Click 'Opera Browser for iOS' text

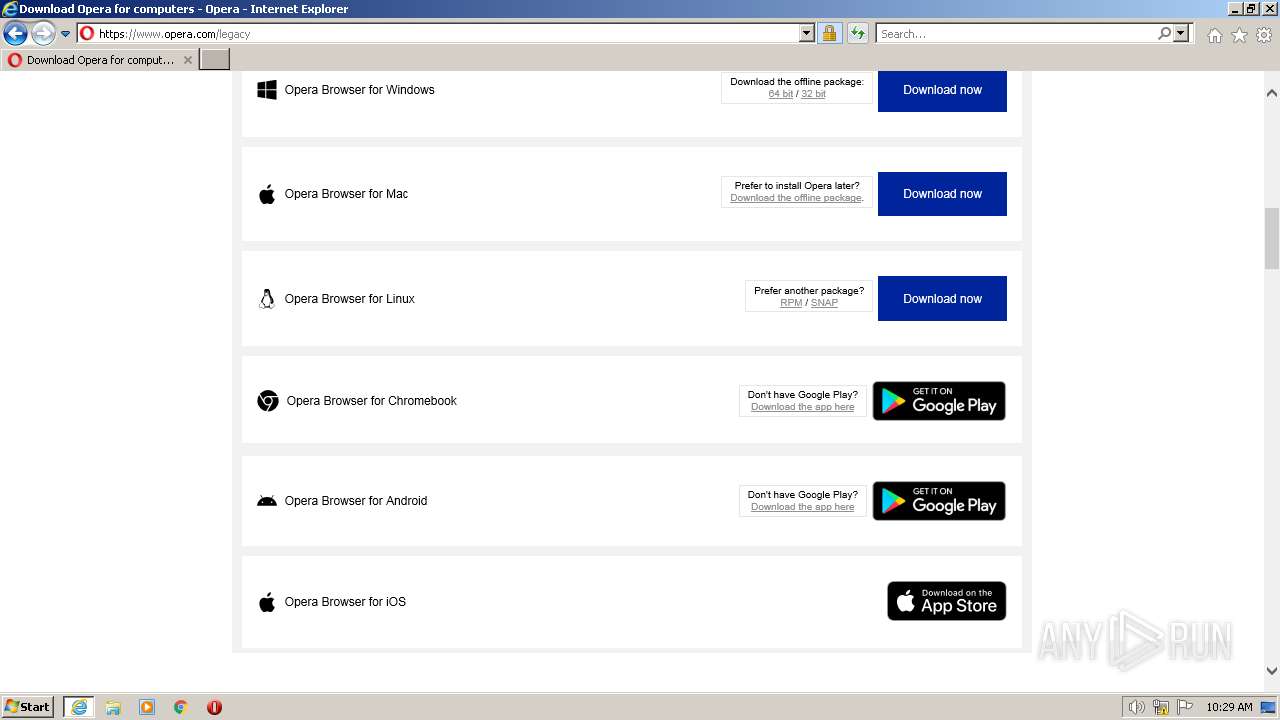point(345,602)
